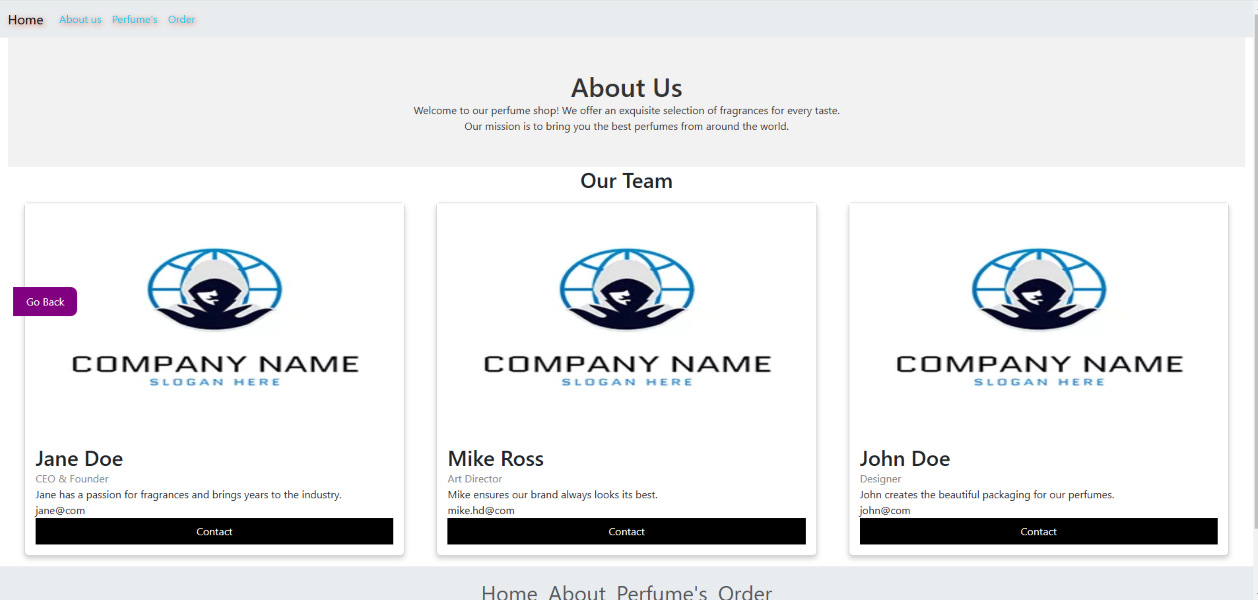Select Order in the top navbar

(x=182, y=20)
